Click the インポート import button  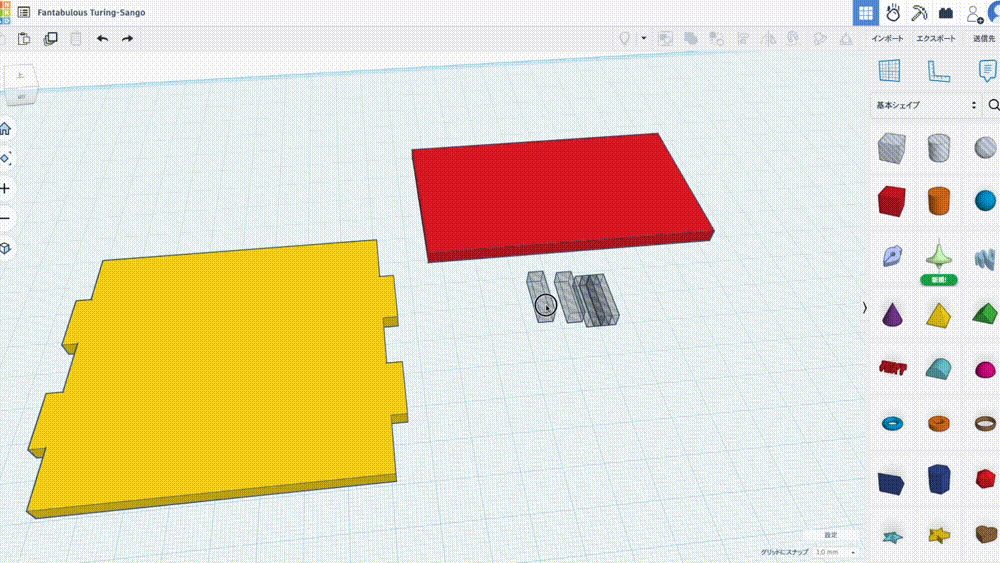click(887, 38)
